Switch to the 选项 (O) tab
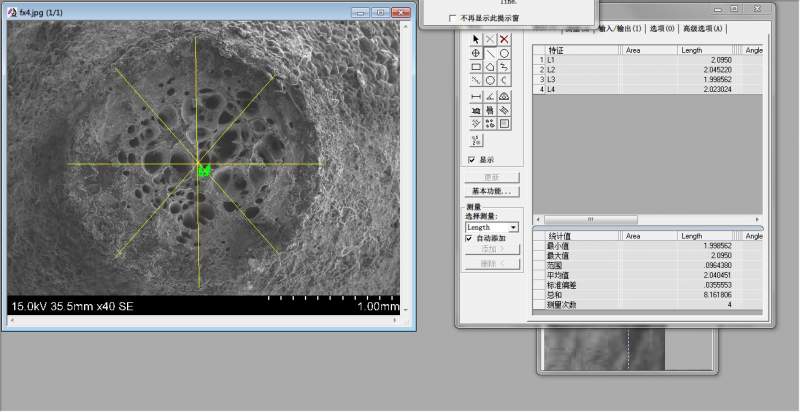Image resolution: width=800 pixels, height=412 pixels. click(662, 29)
